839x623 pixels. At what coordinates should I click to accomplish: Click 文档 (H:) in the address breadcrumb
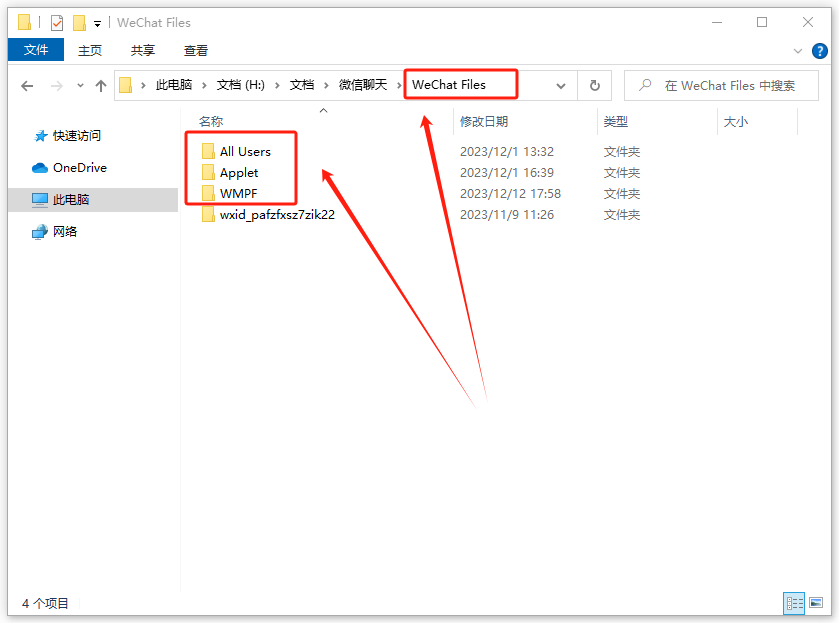point(240,85)
